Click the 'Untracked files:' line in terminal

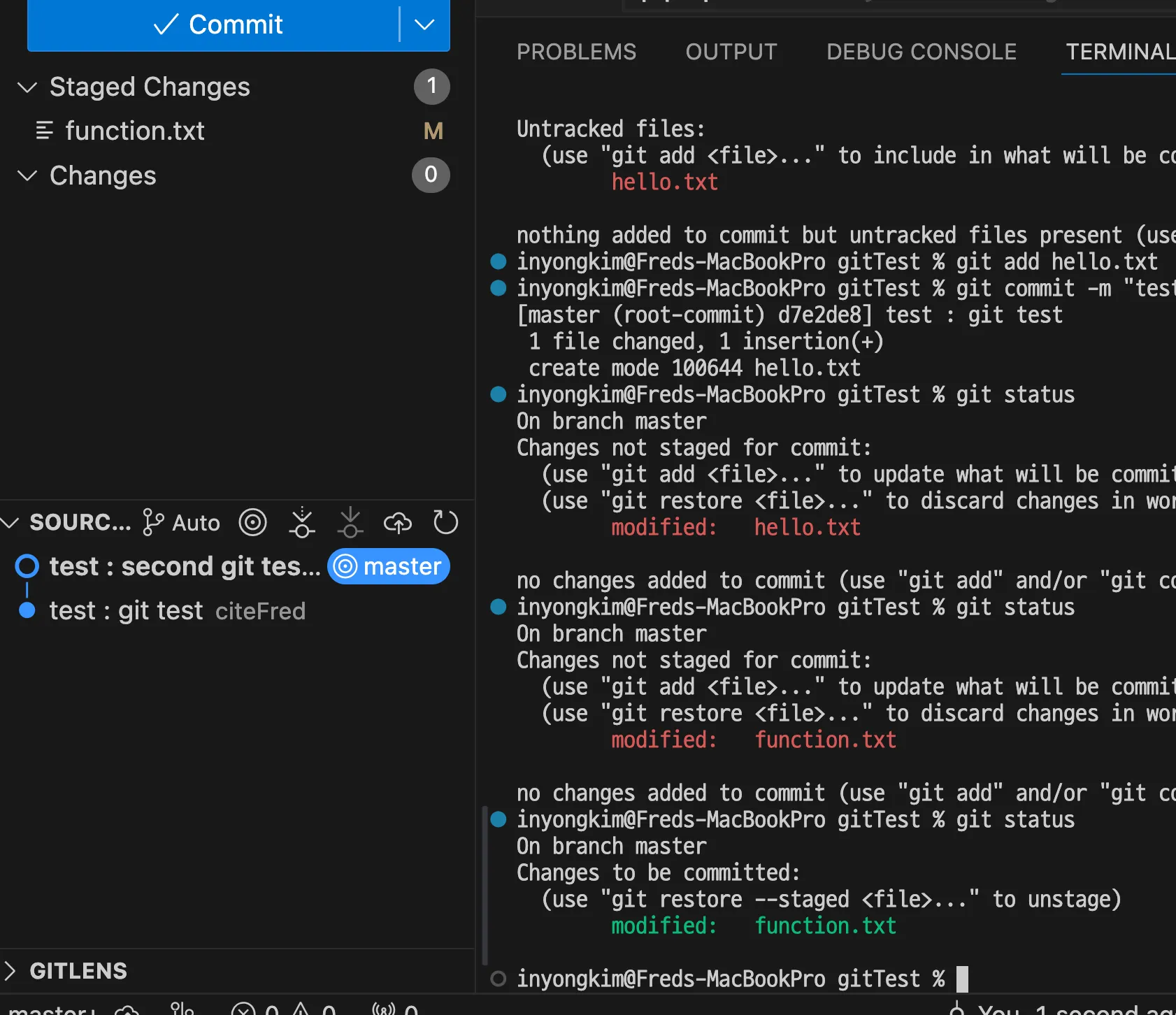pos(611,129)
